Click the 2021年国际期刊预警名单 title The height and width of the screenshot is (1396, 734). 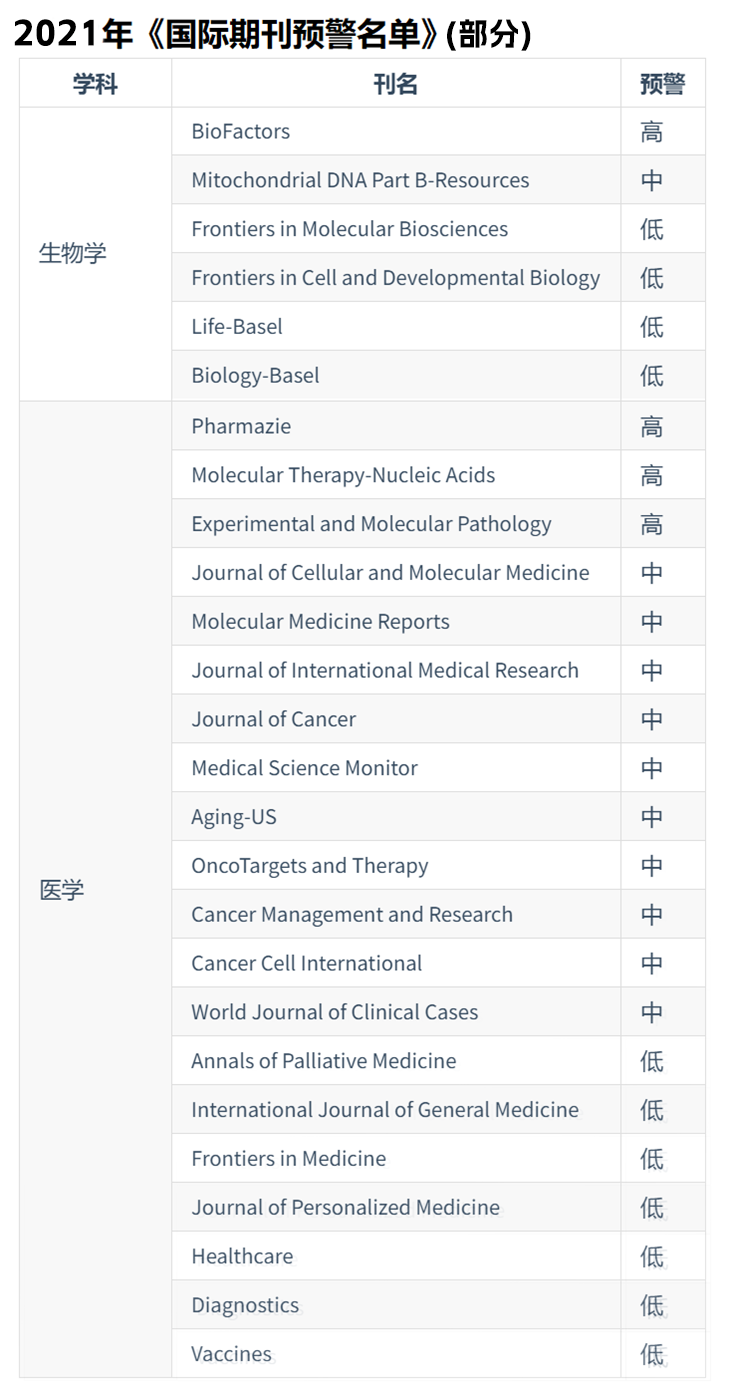click(x=272, y=34)
